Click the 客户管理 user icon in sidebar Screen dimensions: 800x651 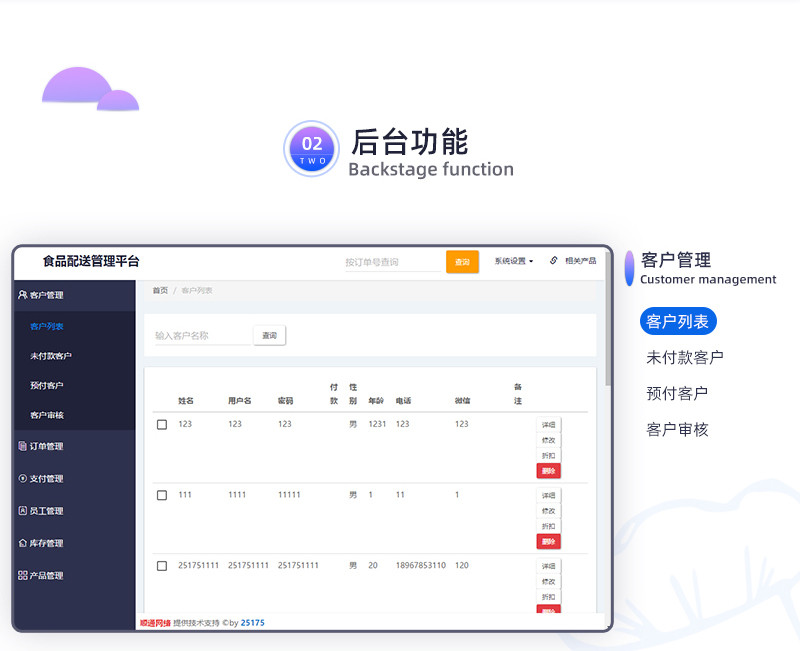pyautogui.click(x=23, y=295)
